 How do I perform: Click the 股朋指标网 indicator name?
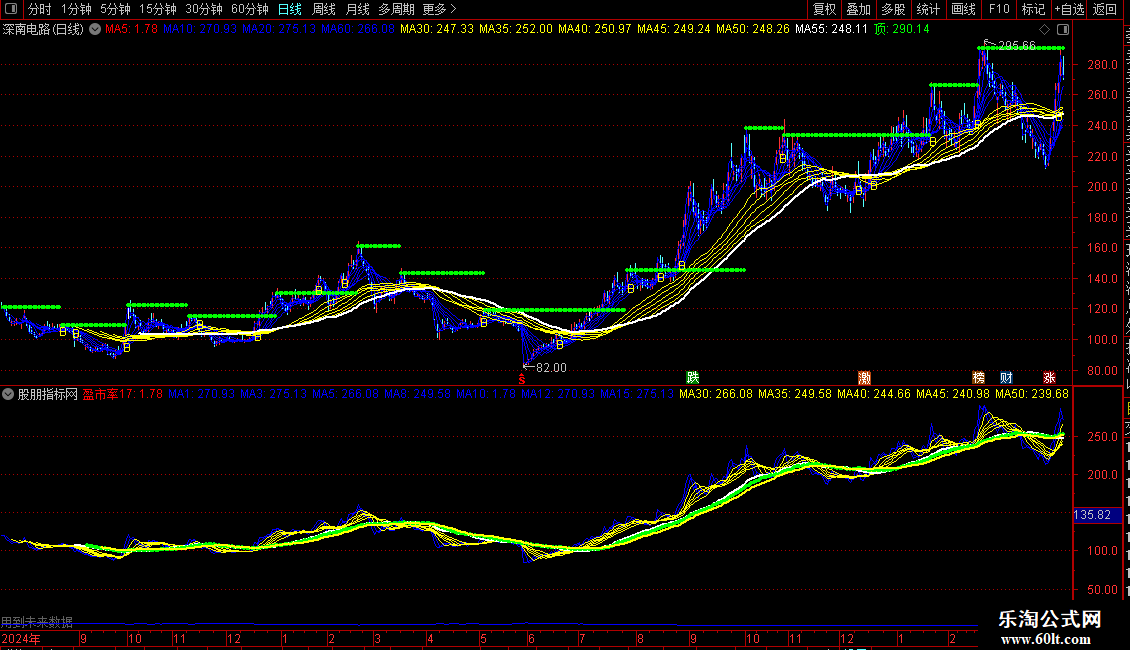48,394
